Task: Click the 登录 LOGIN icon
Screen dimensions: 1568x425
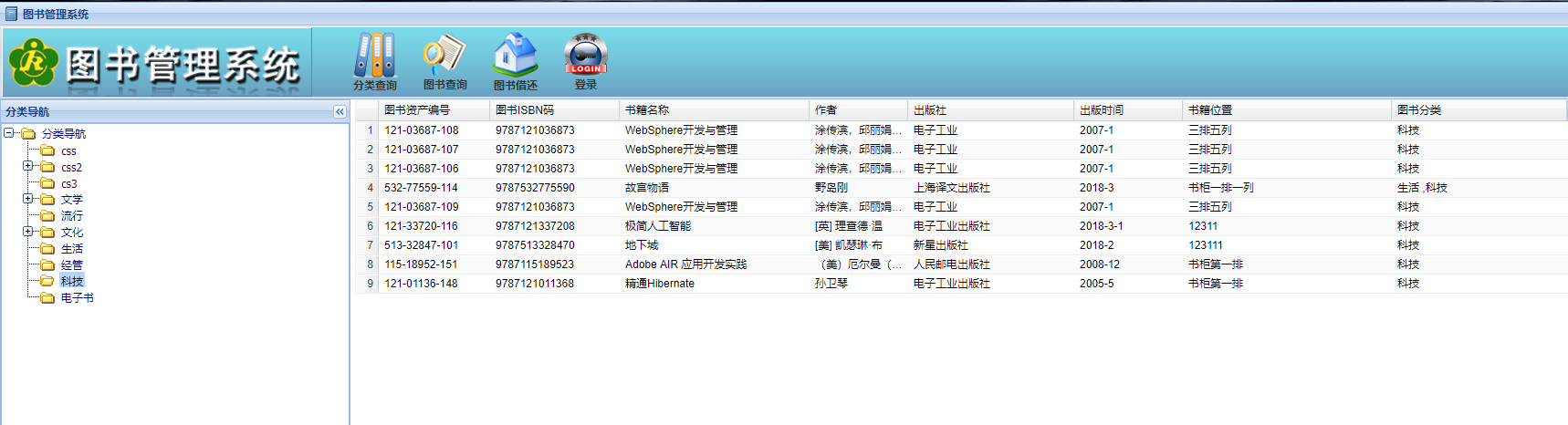Action: coord(586,55)
